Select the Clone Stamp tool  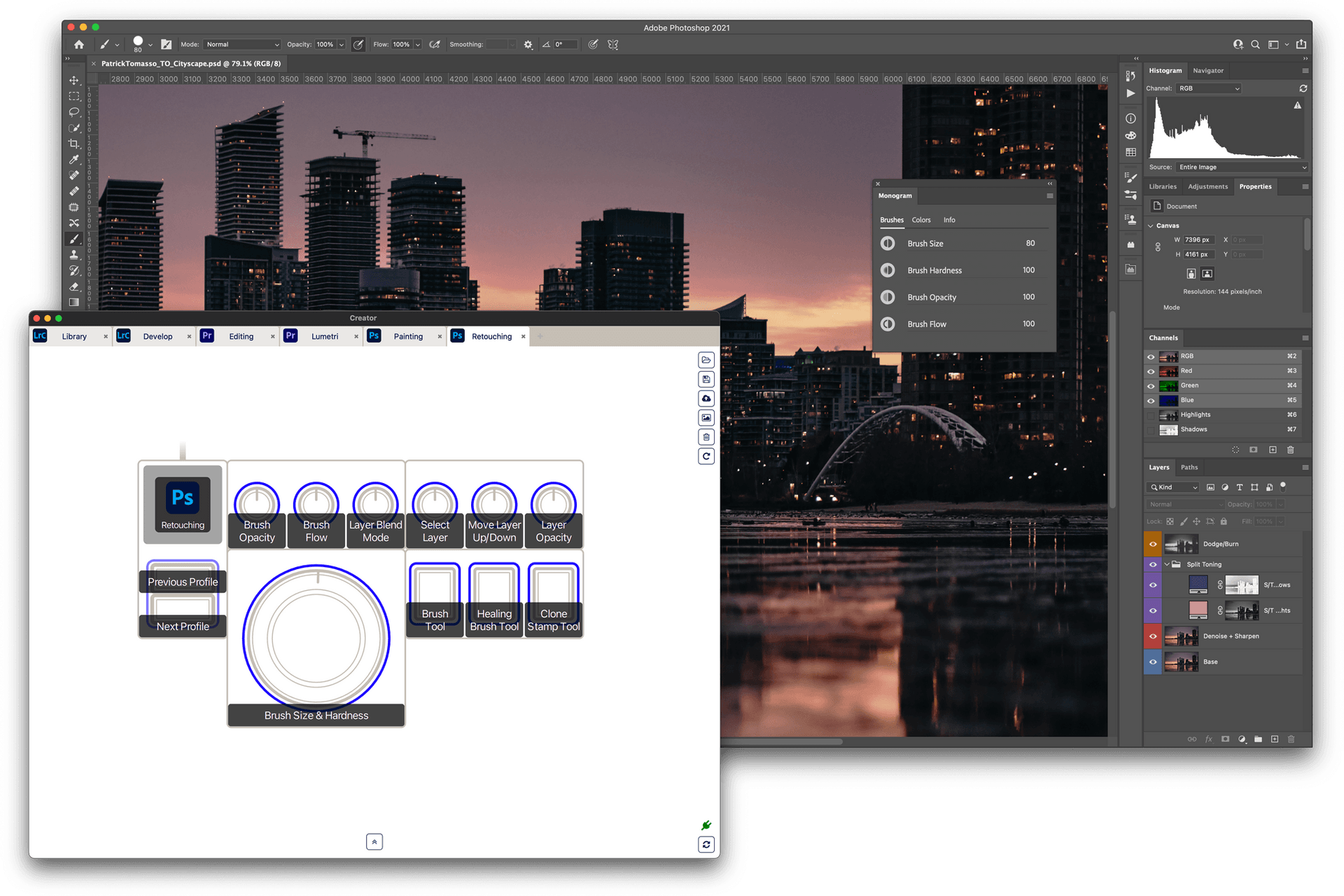pyautogui.click(x=74, y=254)
